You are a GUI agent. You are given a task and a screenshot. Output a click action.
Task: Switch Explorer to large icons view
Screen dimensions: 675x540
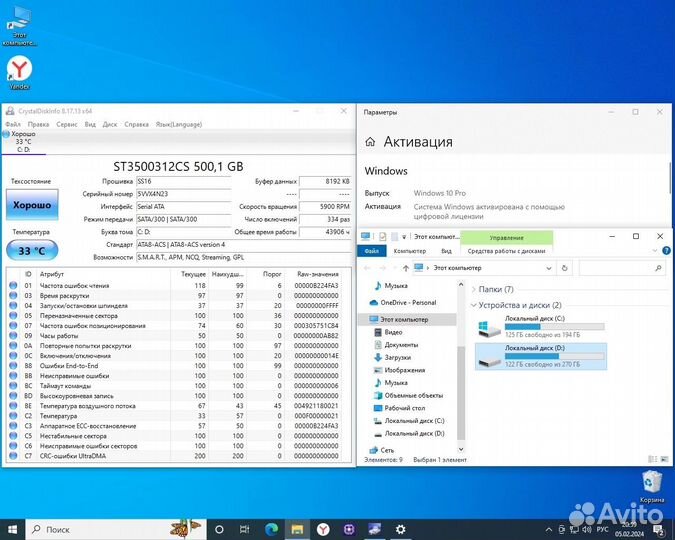coord(665,459)
